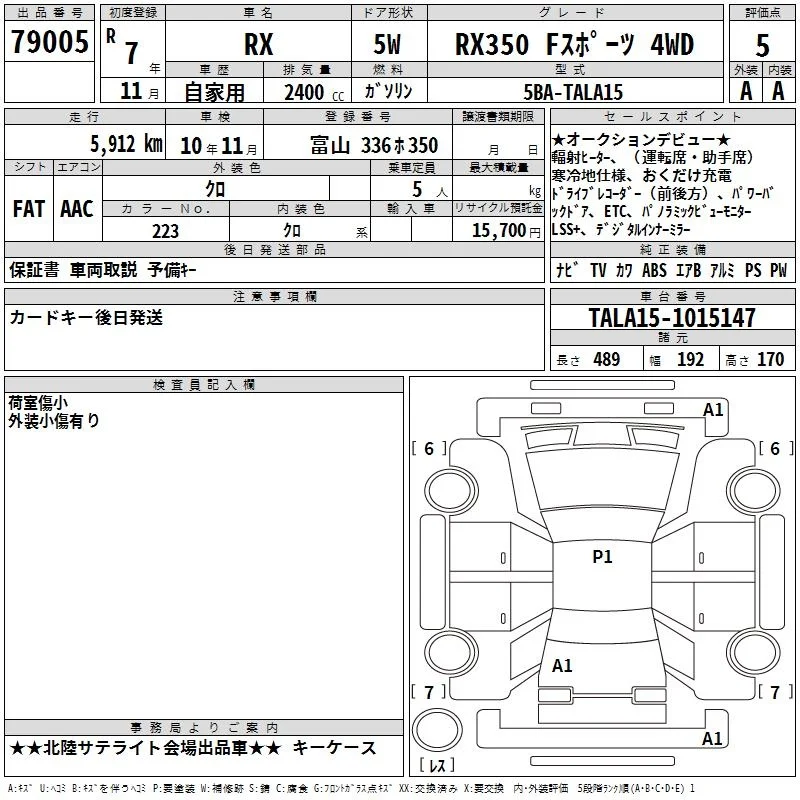Click the ★オークションデビュー★ sales point
The height and width of the screenshot is (800, 800).
pyautogui.click(x=641, y=139)
